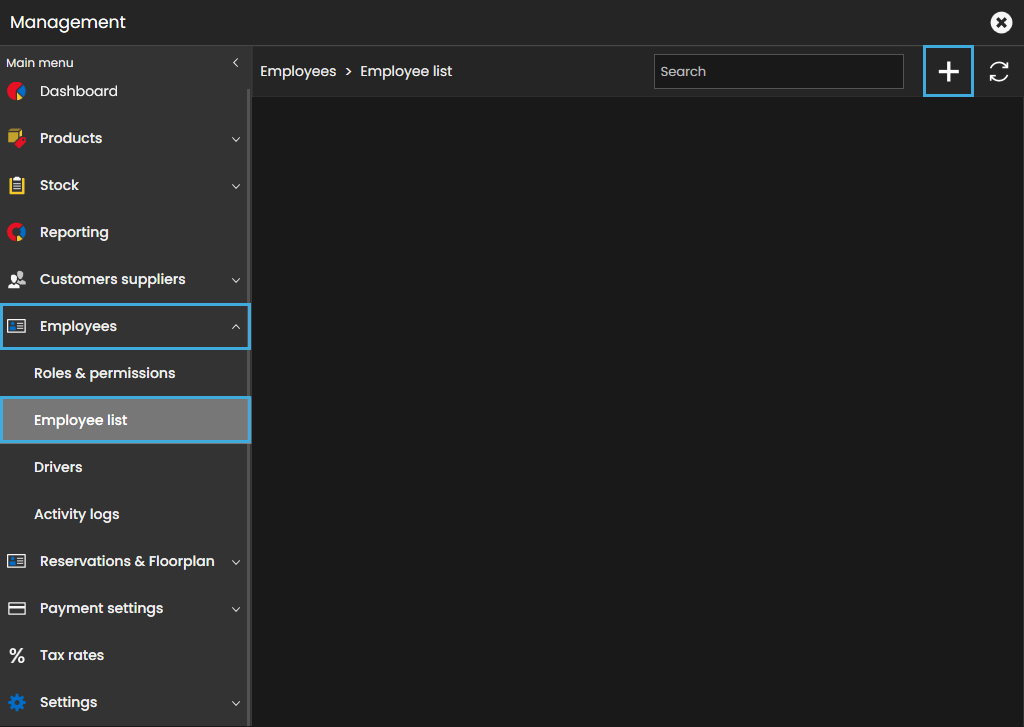Image resolution: width=1024 pixels, height=727 pixels.
Task: Collapse the Employees submenu chevron
Action: [x=236, y=327]
